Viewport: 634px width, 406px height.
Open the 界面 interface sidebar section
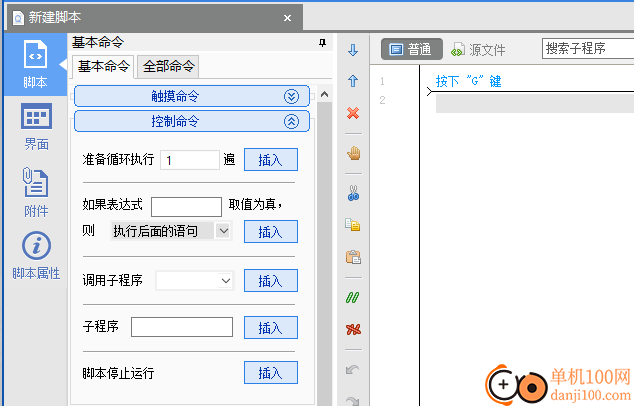(x=36, y=127)
